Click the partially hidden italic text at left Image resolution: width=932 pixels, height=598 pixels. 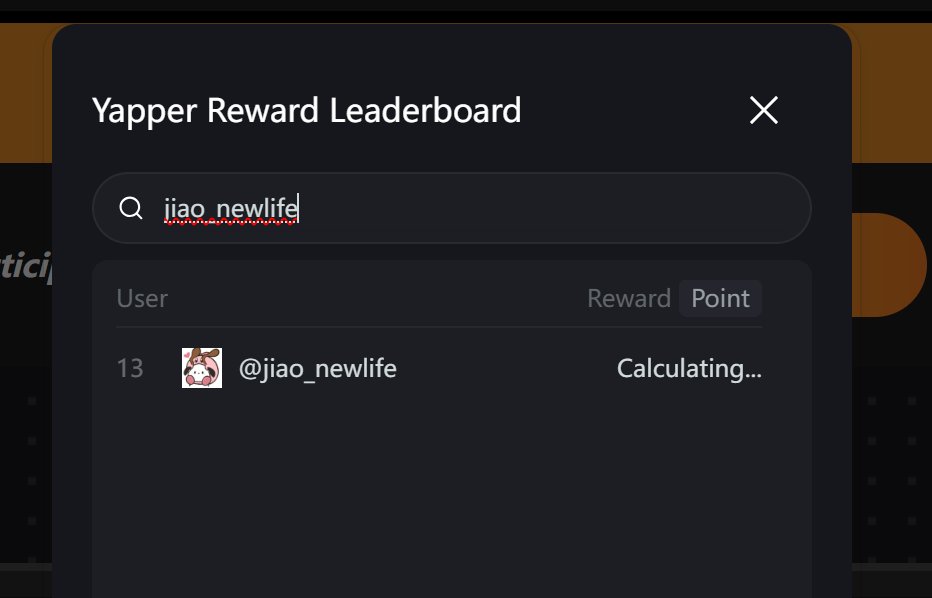[x=24, y=268]
